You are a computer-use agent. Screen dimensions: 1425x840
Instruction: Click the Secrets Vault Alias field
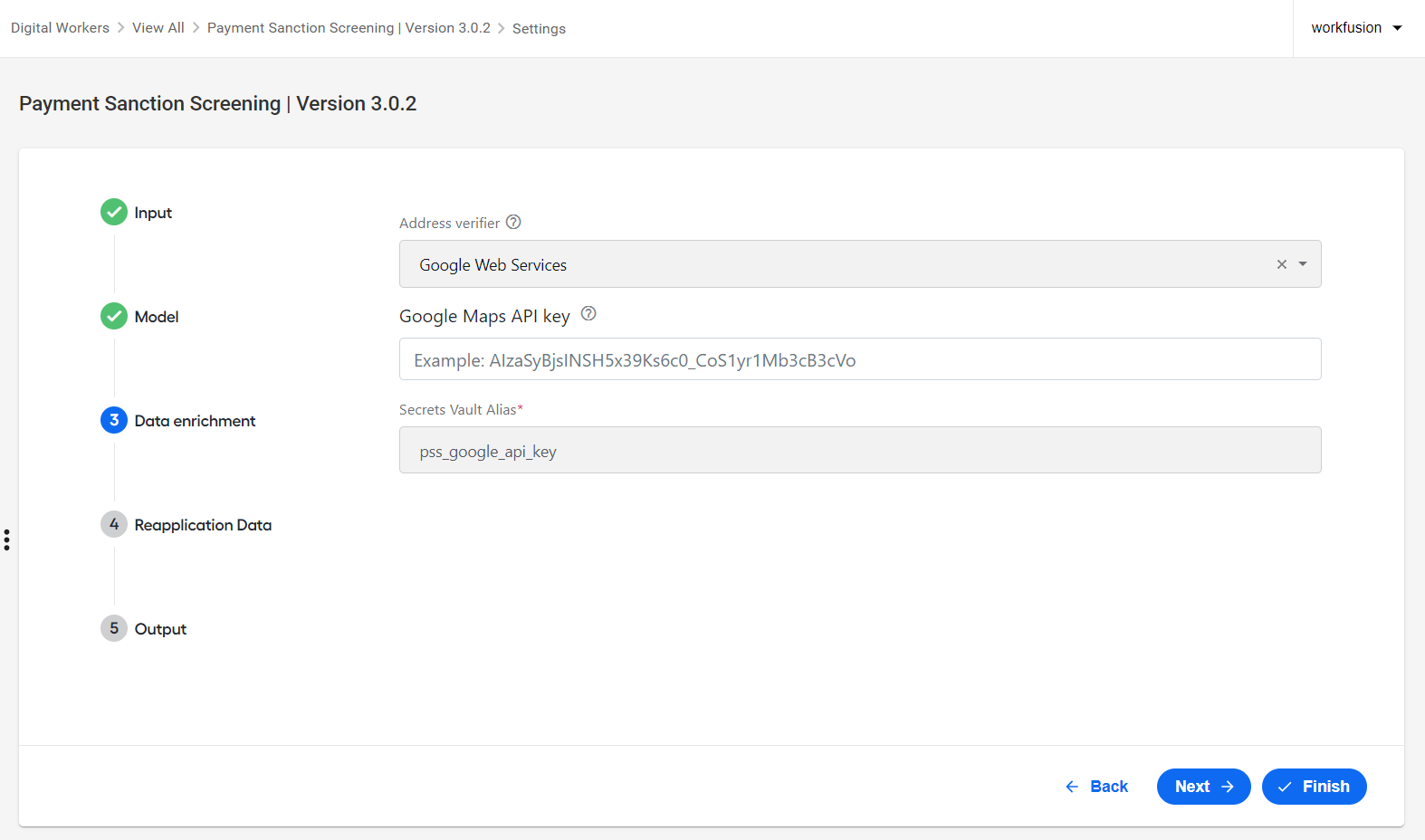(x=860, y=450)
